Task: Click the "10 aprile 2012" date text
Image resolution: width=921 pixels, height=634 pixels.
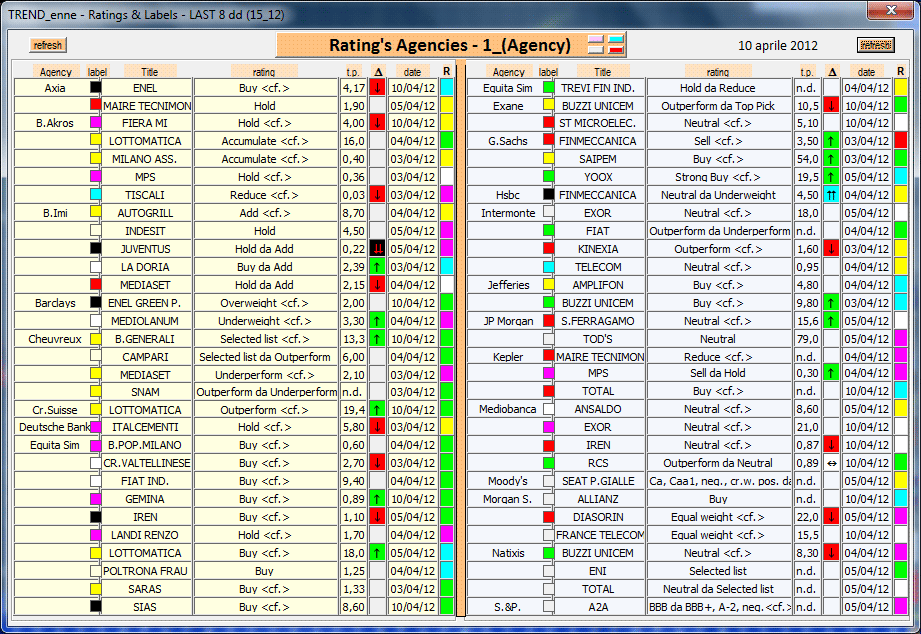Action: [778, 45]
